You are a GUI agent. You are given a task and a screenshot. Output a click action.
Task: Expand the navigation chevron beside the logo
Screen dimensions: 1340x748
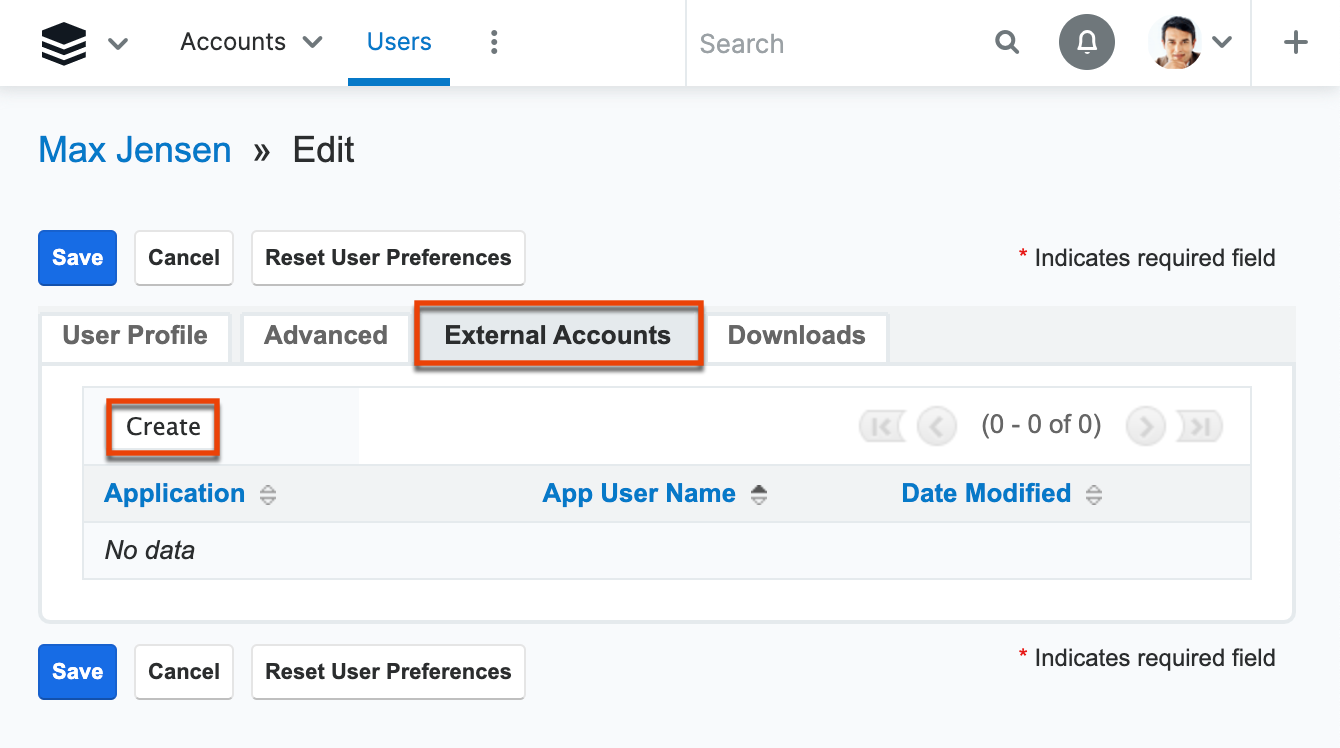[x=117, y=44]
